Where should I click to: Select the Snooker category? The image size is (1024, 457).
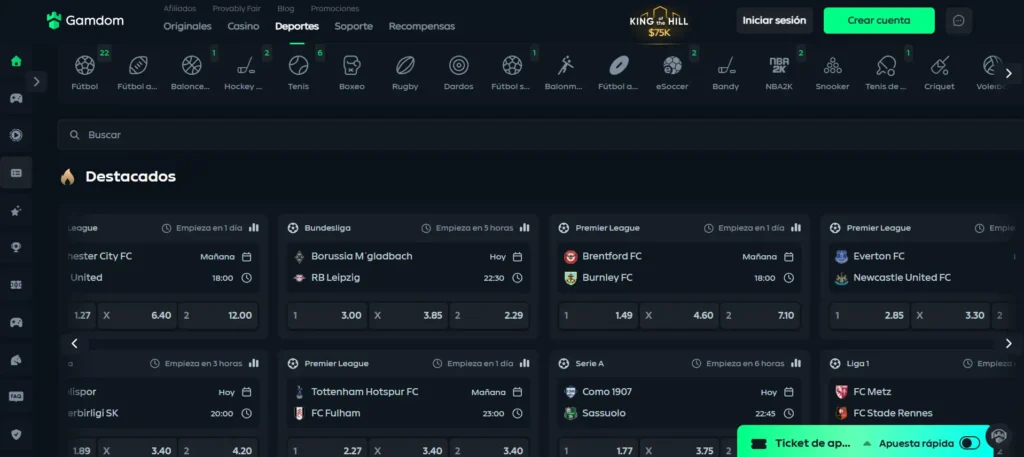832,72
